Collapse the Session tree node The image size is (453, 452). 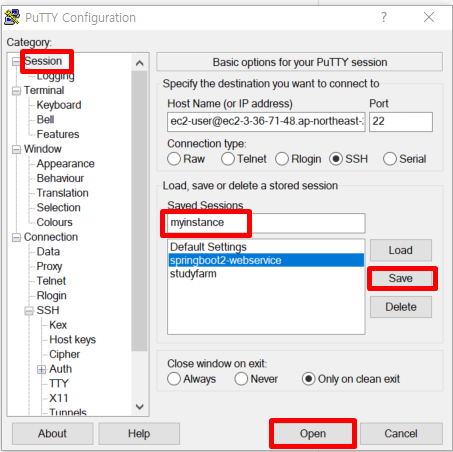[x=16, y=62]
